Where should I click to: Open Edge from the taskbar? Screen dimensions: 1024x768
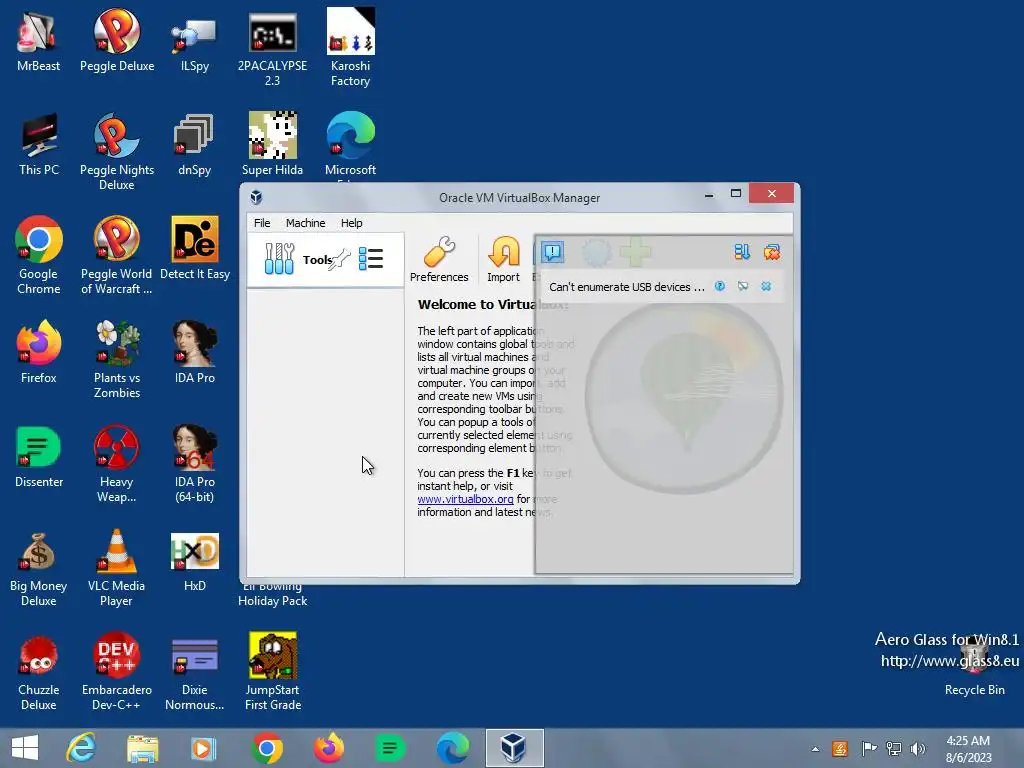coord(452,748)
